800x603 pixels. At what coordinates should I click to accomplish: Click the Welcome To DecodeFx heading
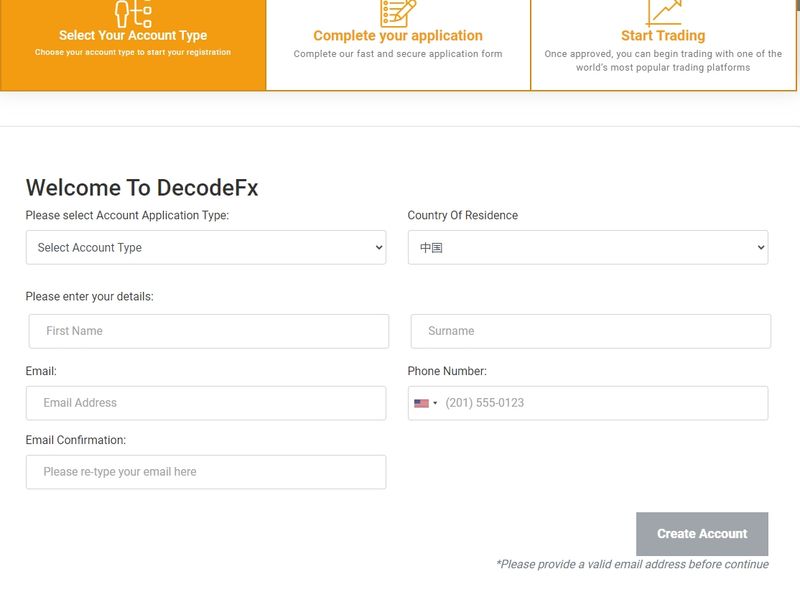tap(142, 188)
